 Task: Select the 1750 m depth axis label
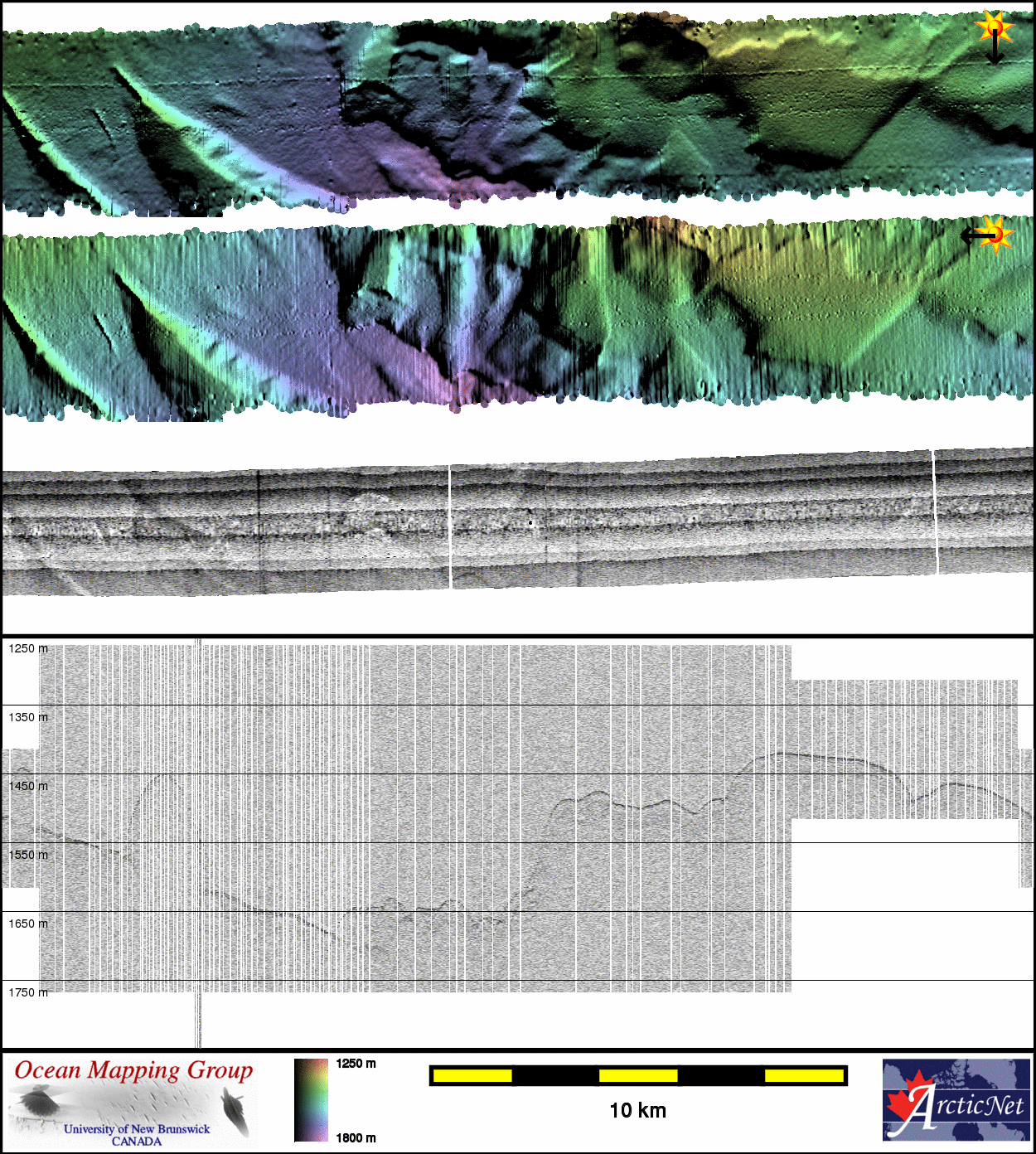tap(28, 992)
